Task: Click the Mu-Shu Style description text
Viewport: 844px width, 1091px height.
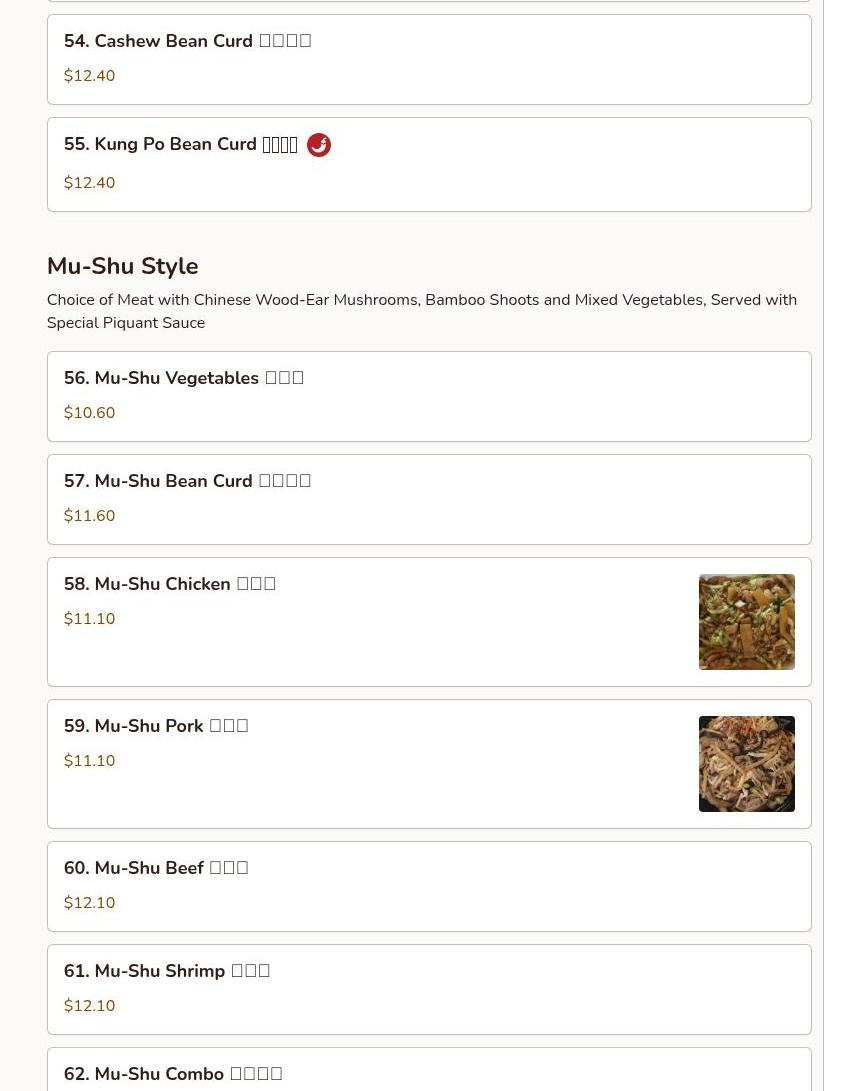Action: pyautogui.click(x=422, y=311)
